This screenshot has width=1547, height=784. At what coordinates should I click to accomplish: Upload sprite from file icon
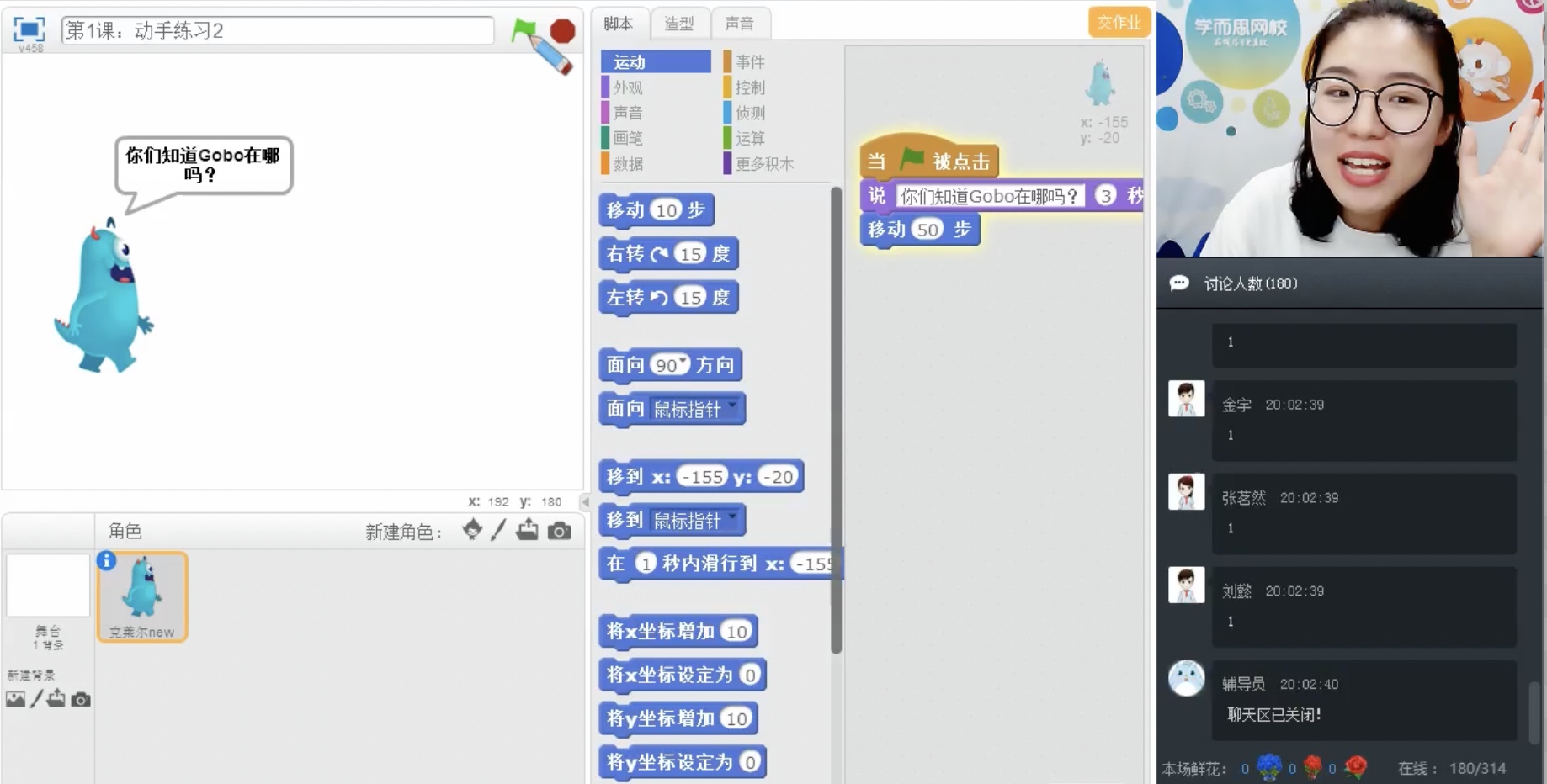(528, 530)
